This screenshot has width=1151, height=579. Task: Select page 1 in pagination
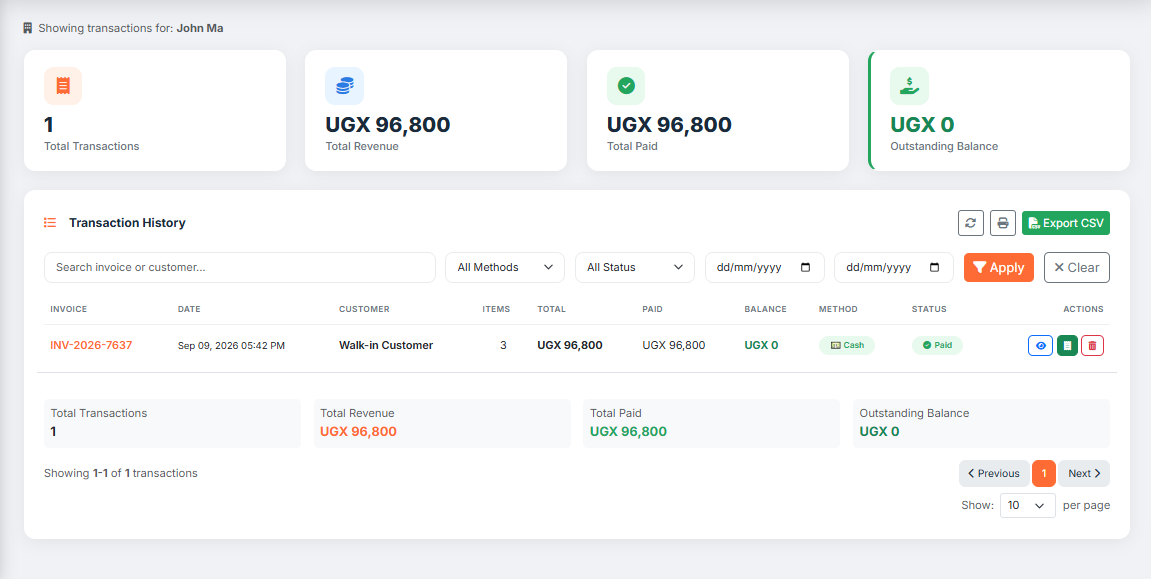click(x=1044, y=473)
